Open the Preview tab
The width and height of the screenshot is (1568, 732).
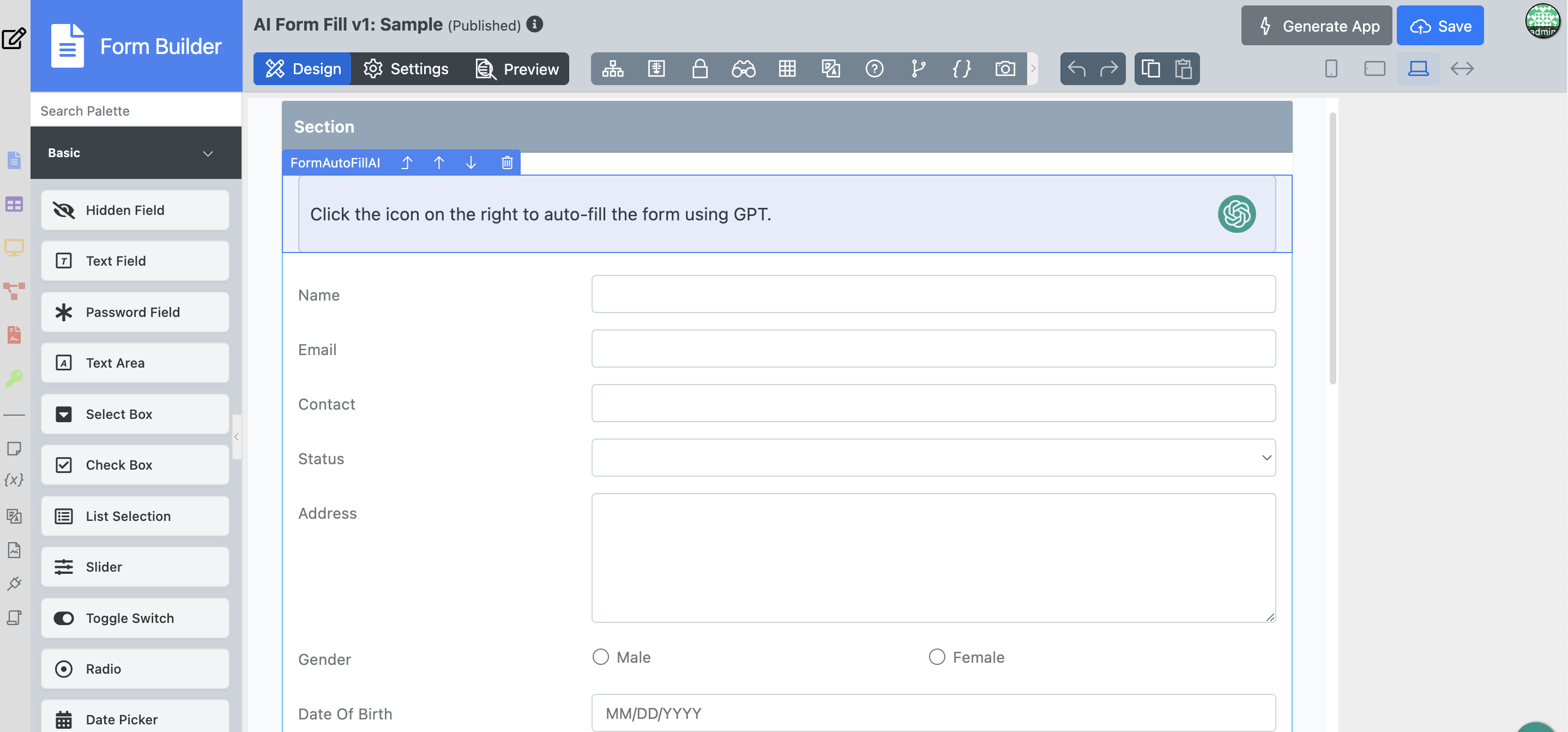517,69
